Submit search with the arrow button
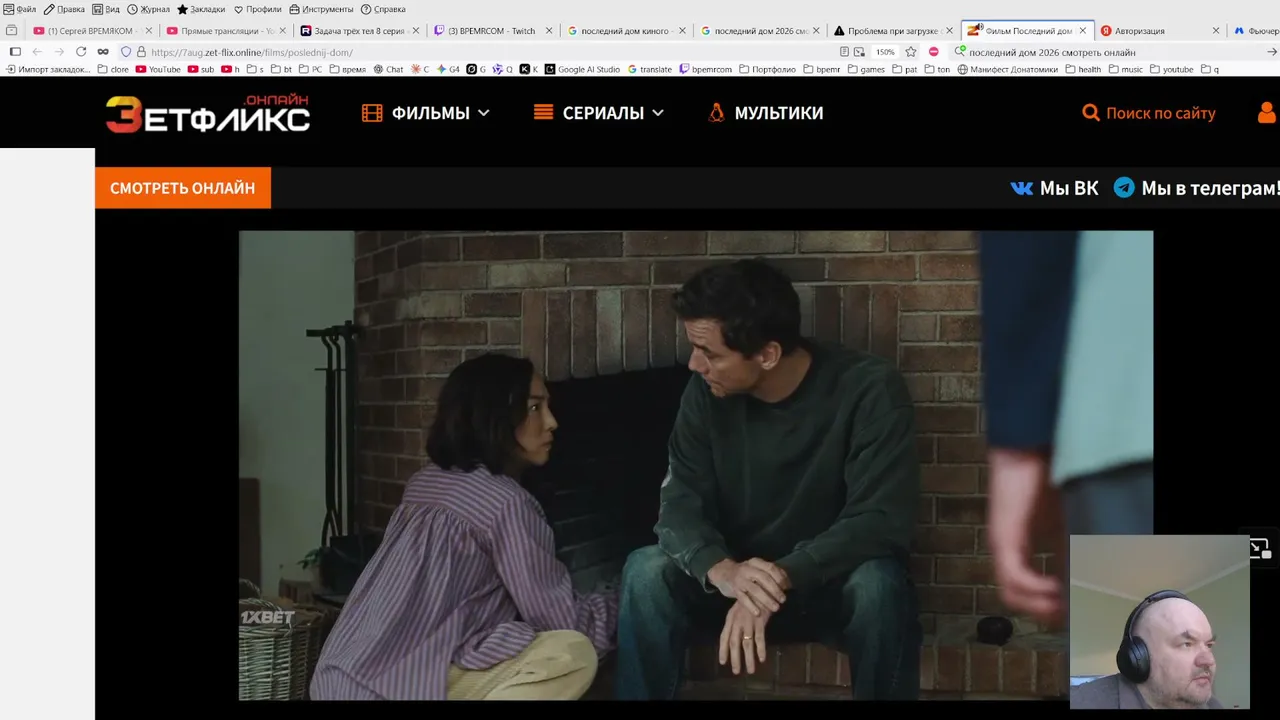 (1272, 52)
